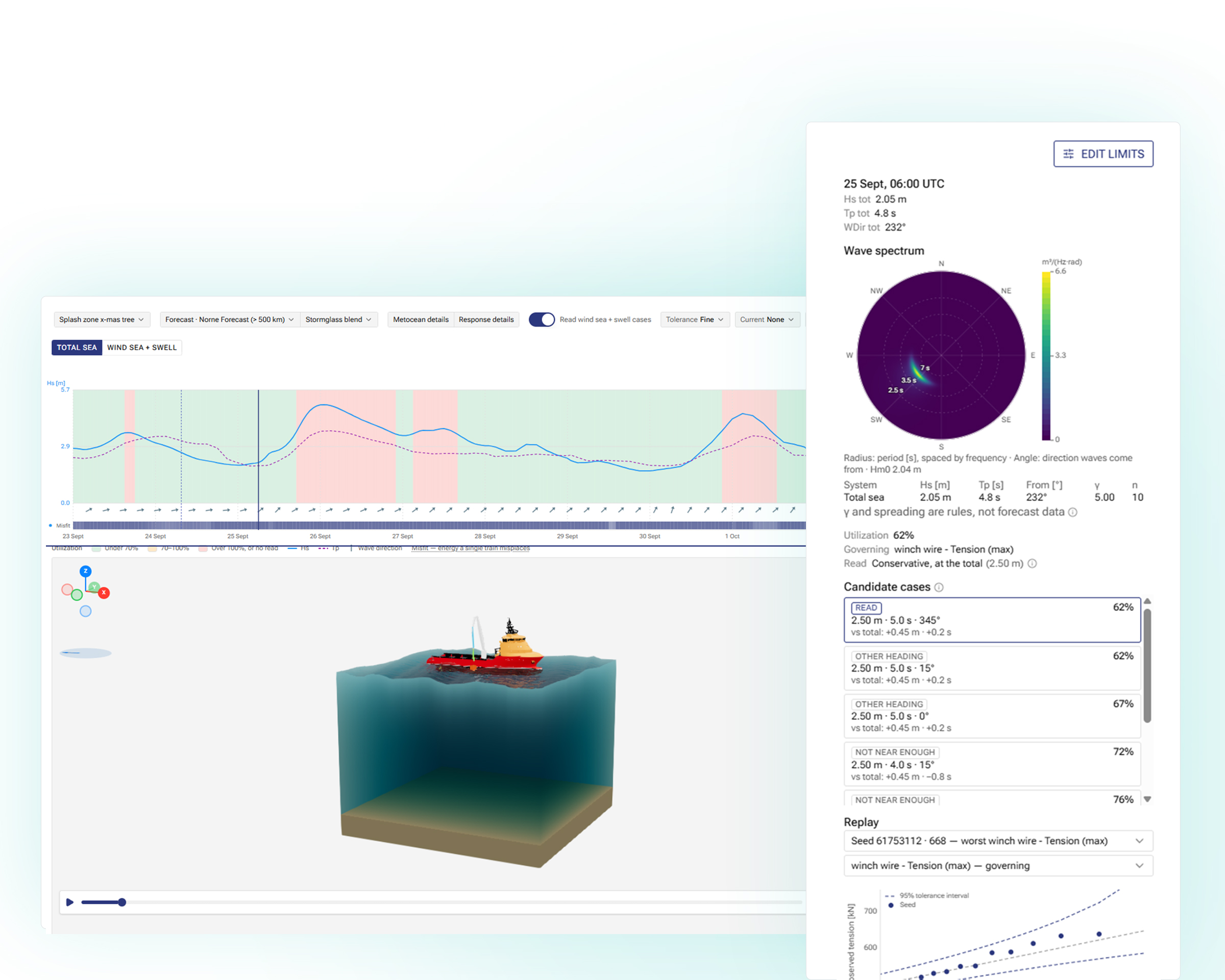Open Response details
1225x980 pixels.
[x=486, y=320]
